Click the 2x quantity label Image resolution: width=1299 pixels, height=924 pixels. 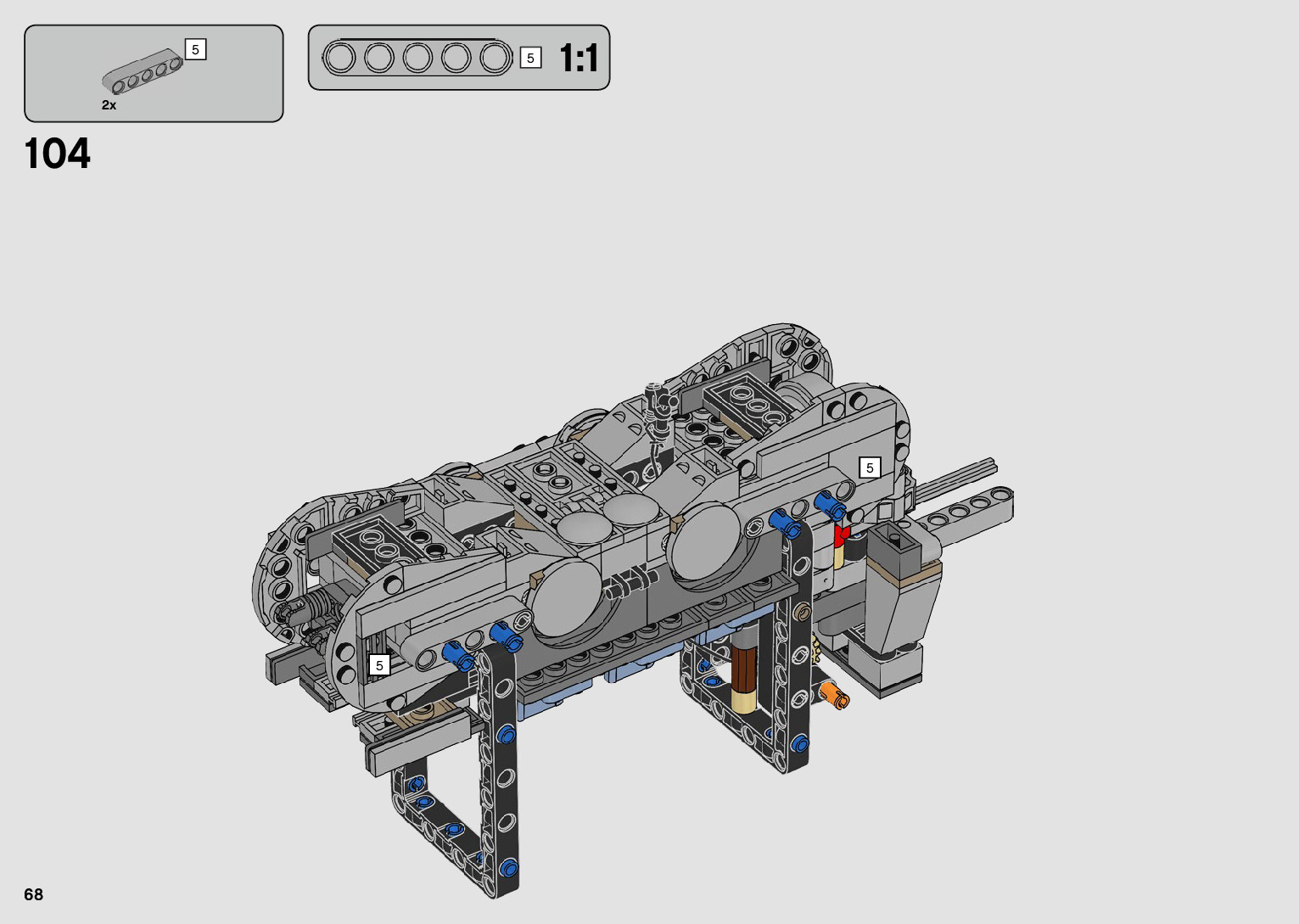tap(109, 105)
